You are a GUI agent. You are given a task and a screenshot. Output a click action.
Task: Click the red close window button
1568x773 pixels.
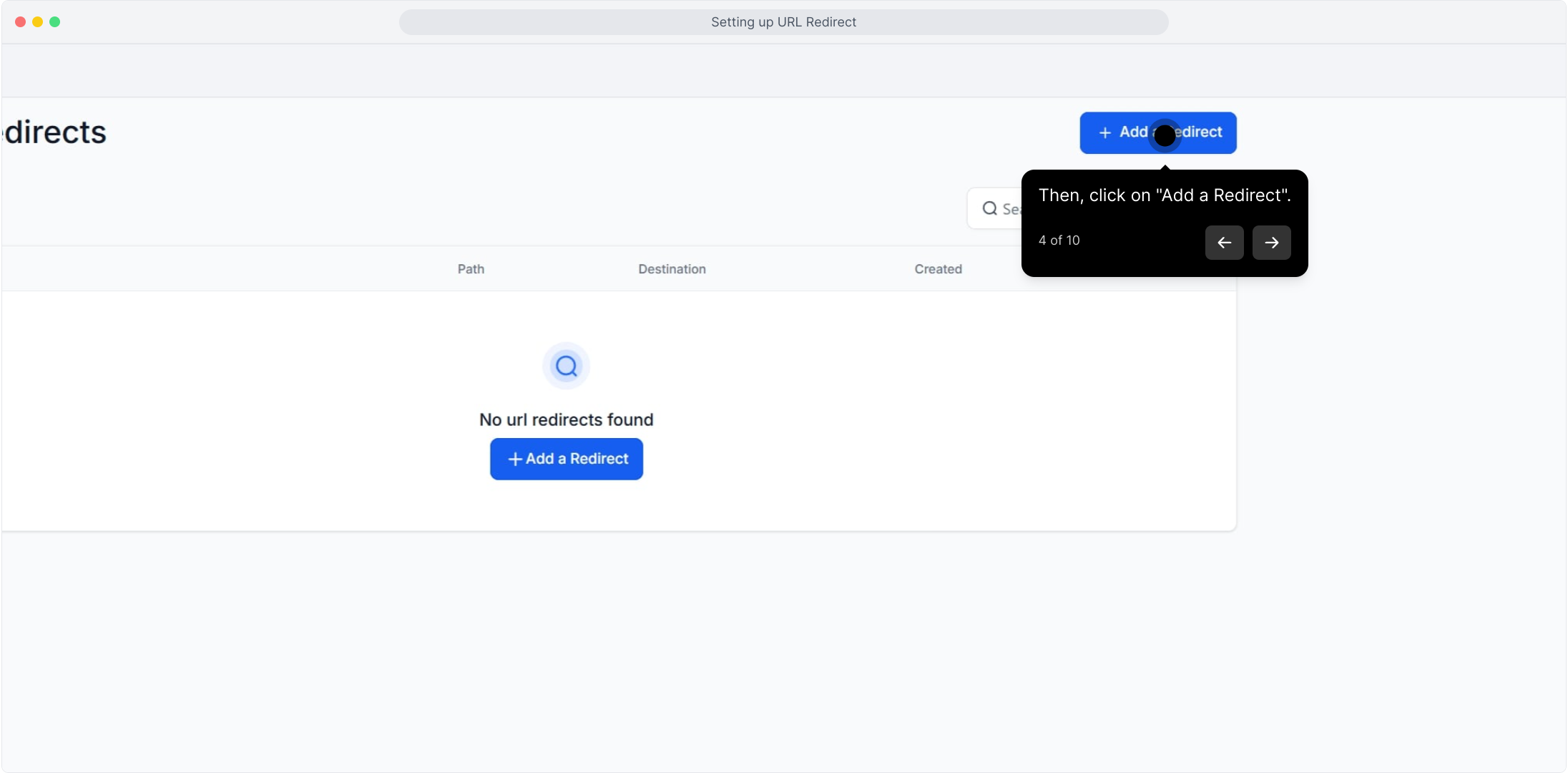point(20,22)
